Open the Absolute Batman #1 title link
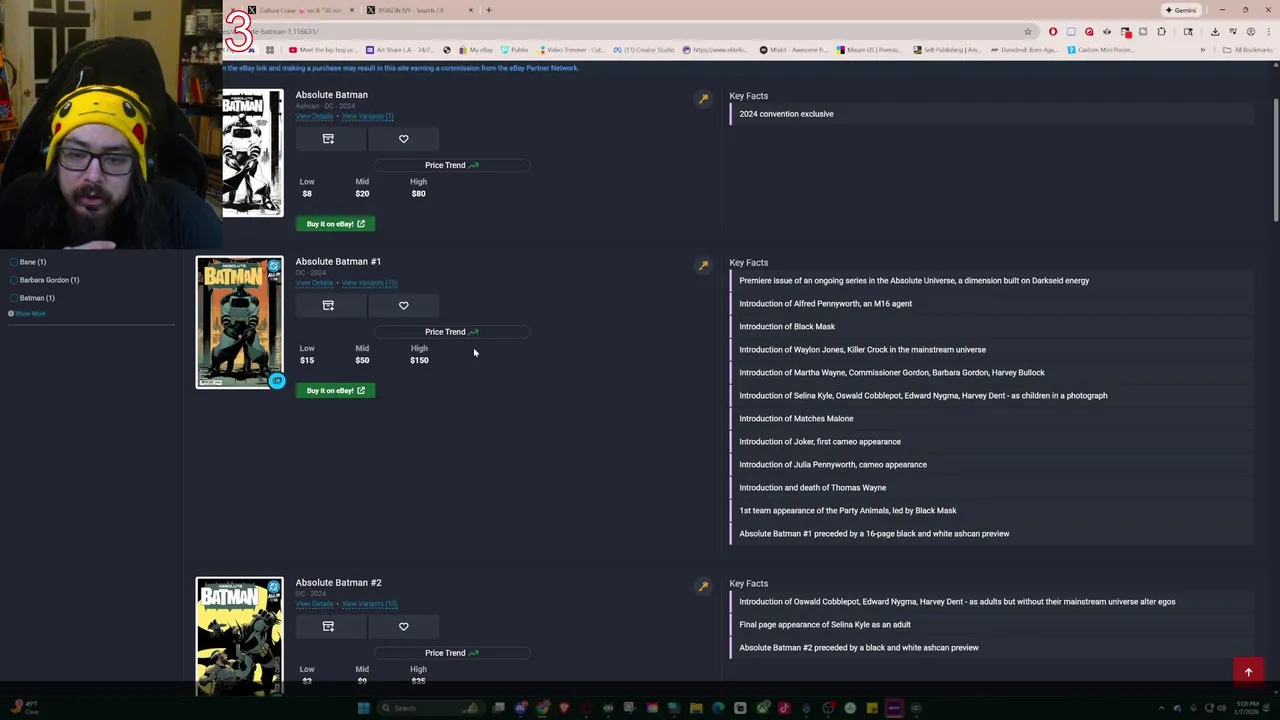The width and height of the screenshot is (1280, 720). point(338,262)
